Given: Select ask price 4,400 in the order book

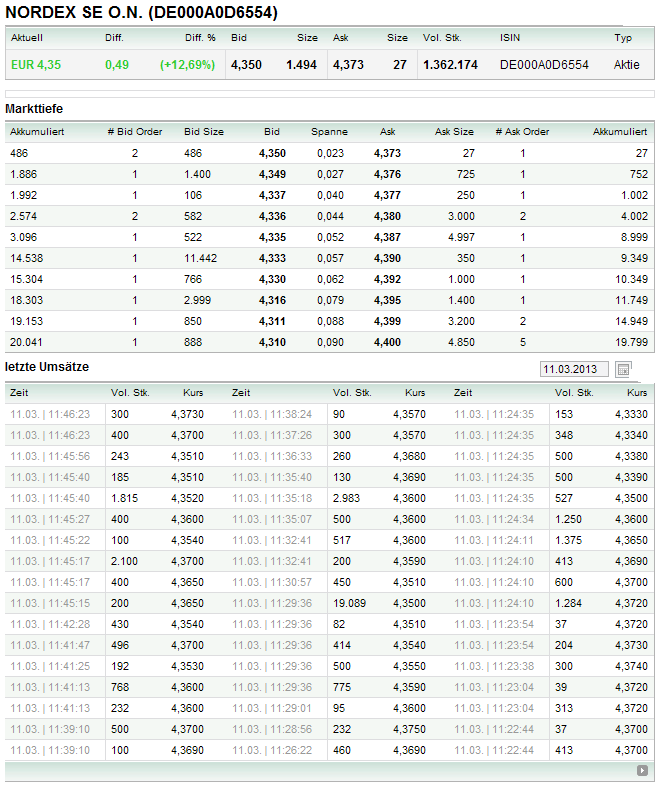Looking at the screenshot, I should [x=387, y=342].
